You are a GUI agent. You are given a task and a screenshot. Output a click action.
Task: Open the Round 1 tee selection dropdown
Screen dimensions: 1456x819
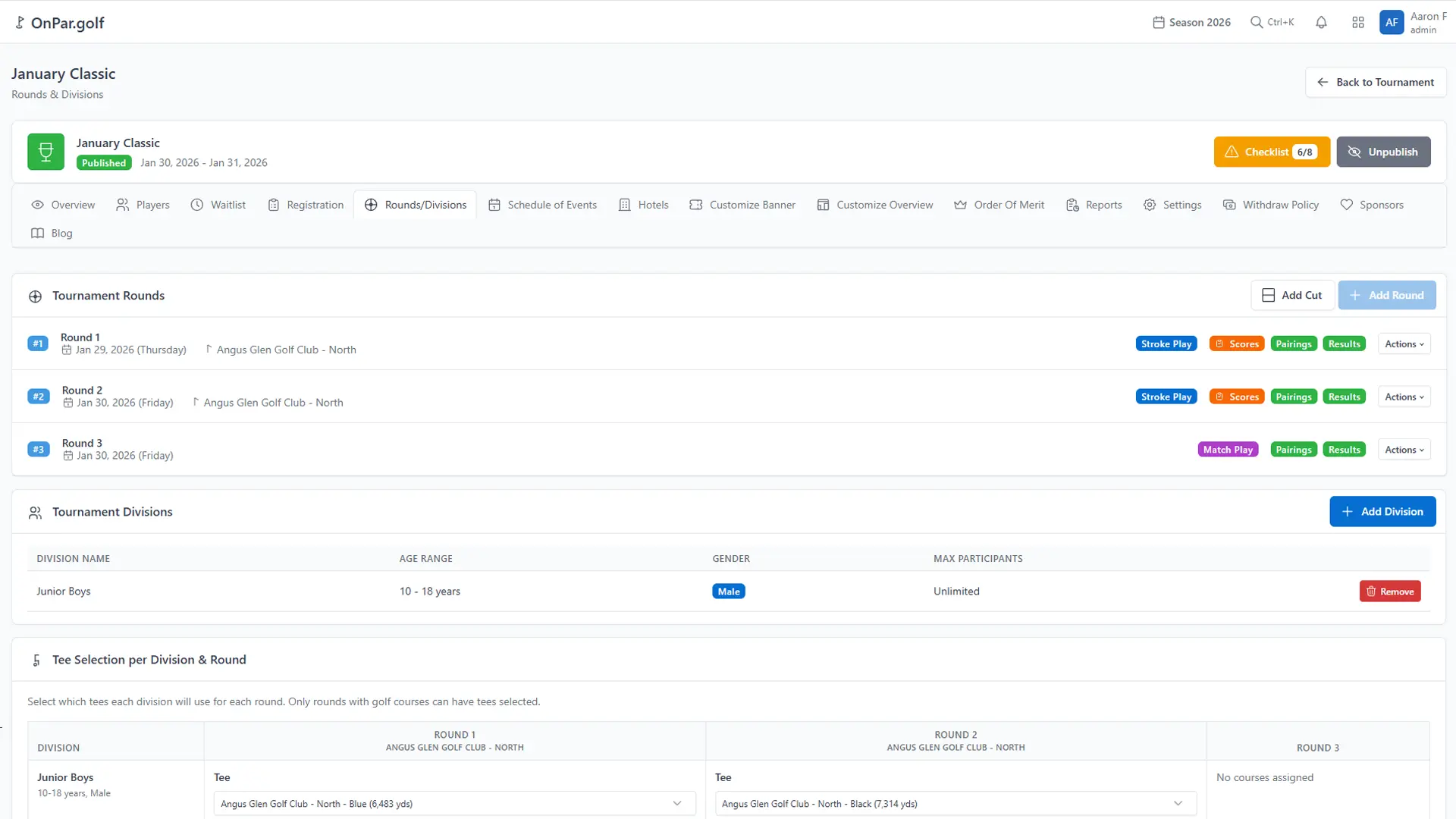[453, 803]
